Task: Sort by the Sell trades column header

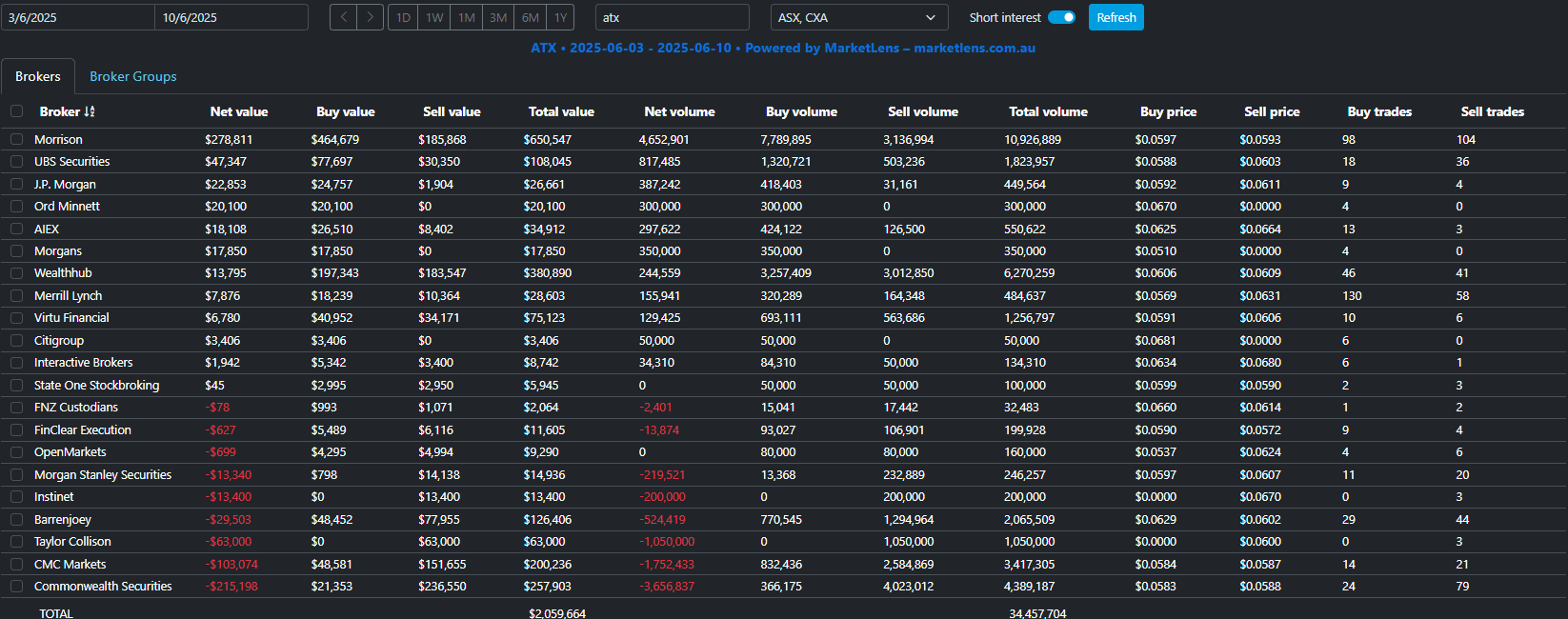Action: [1493, 111]
